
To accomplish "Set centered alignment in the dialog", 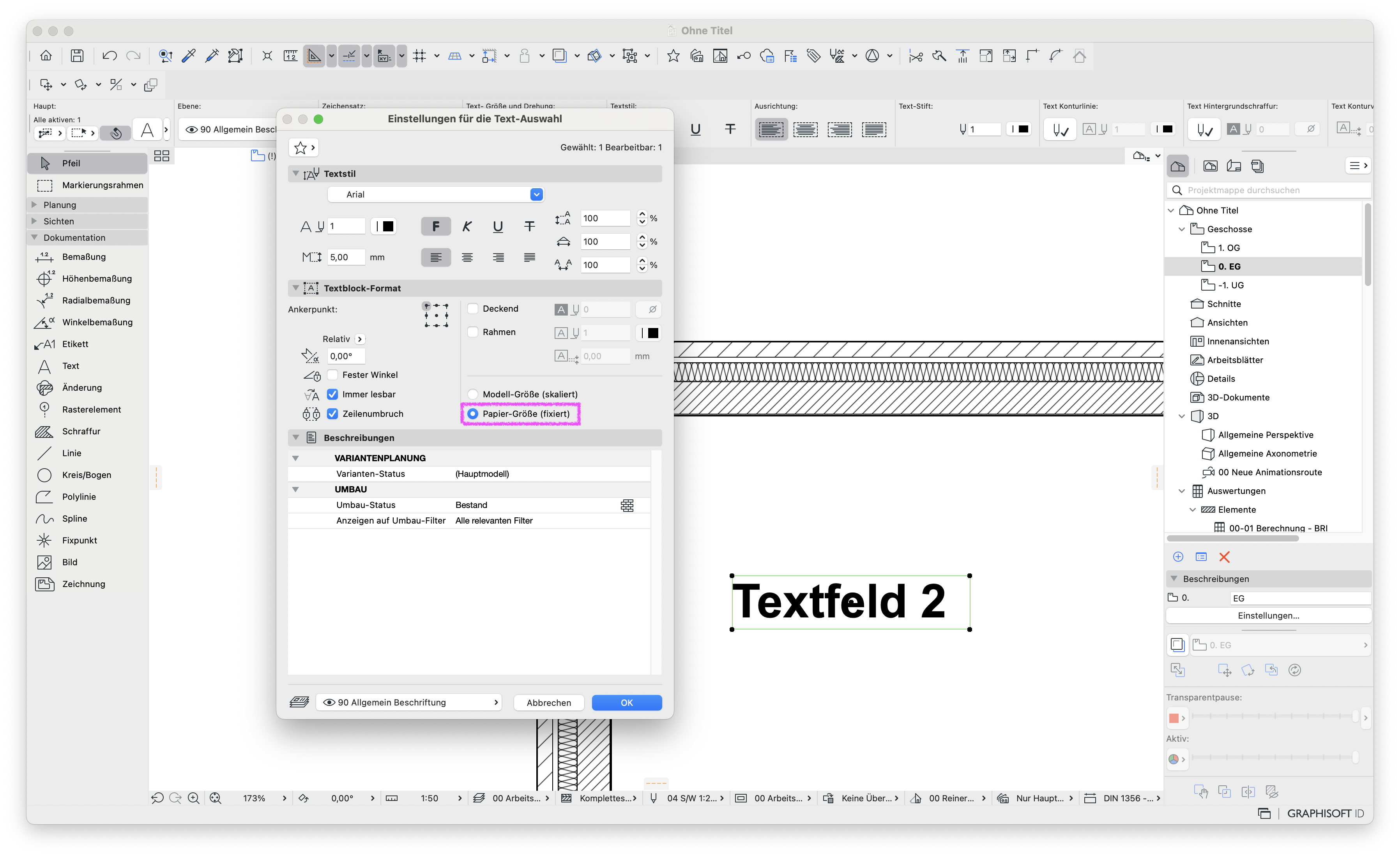I will click(467, 258).
